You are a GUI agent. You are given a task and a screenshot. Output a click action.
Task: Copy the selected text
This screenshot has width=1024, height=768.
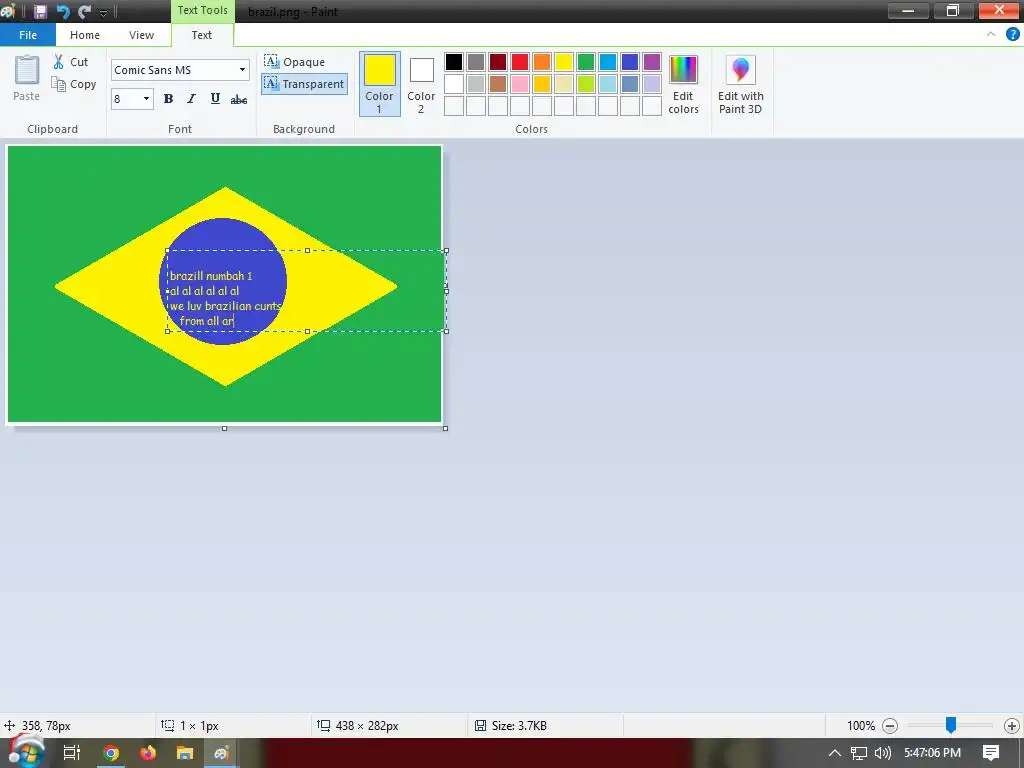[74, 84]
